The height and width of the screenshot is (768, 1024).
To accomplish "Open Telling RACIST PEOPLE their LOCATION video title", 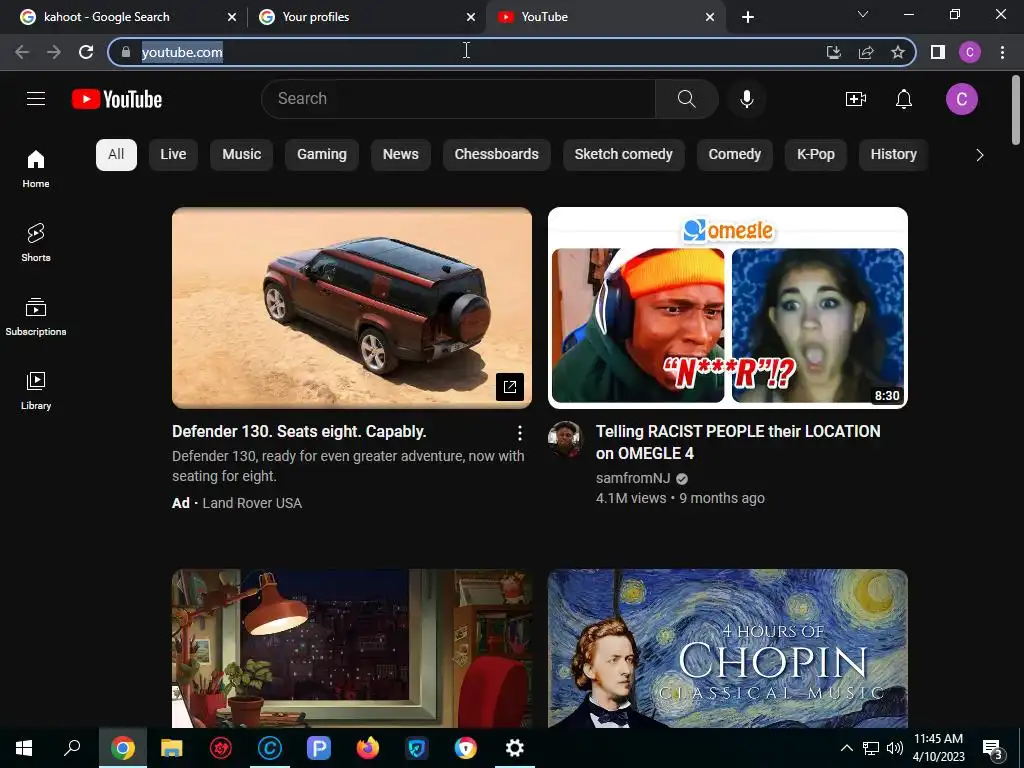I will [738, 442].
